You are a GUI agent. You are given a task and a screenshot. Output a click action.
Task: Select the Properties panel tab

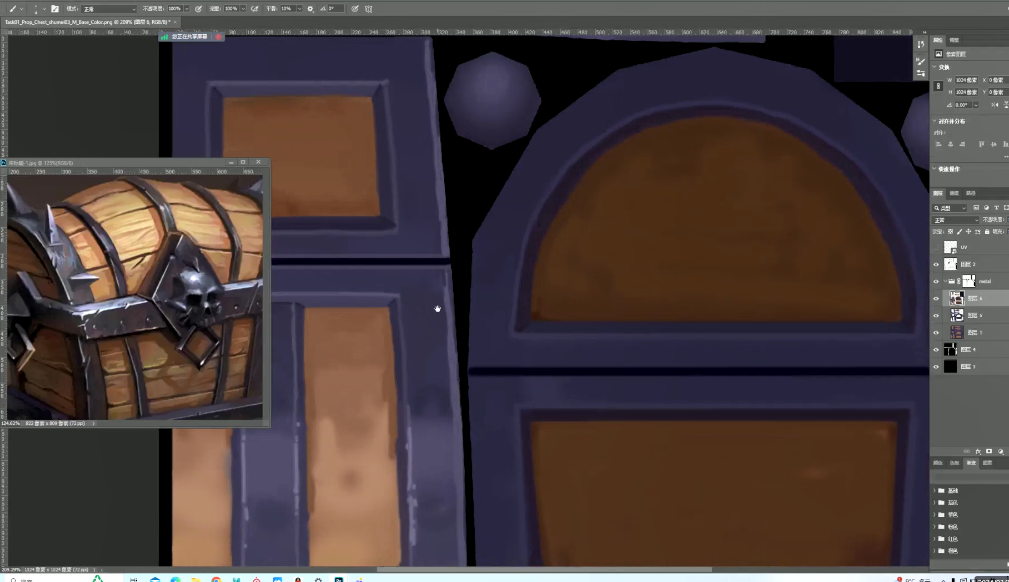tap(938, 41)
